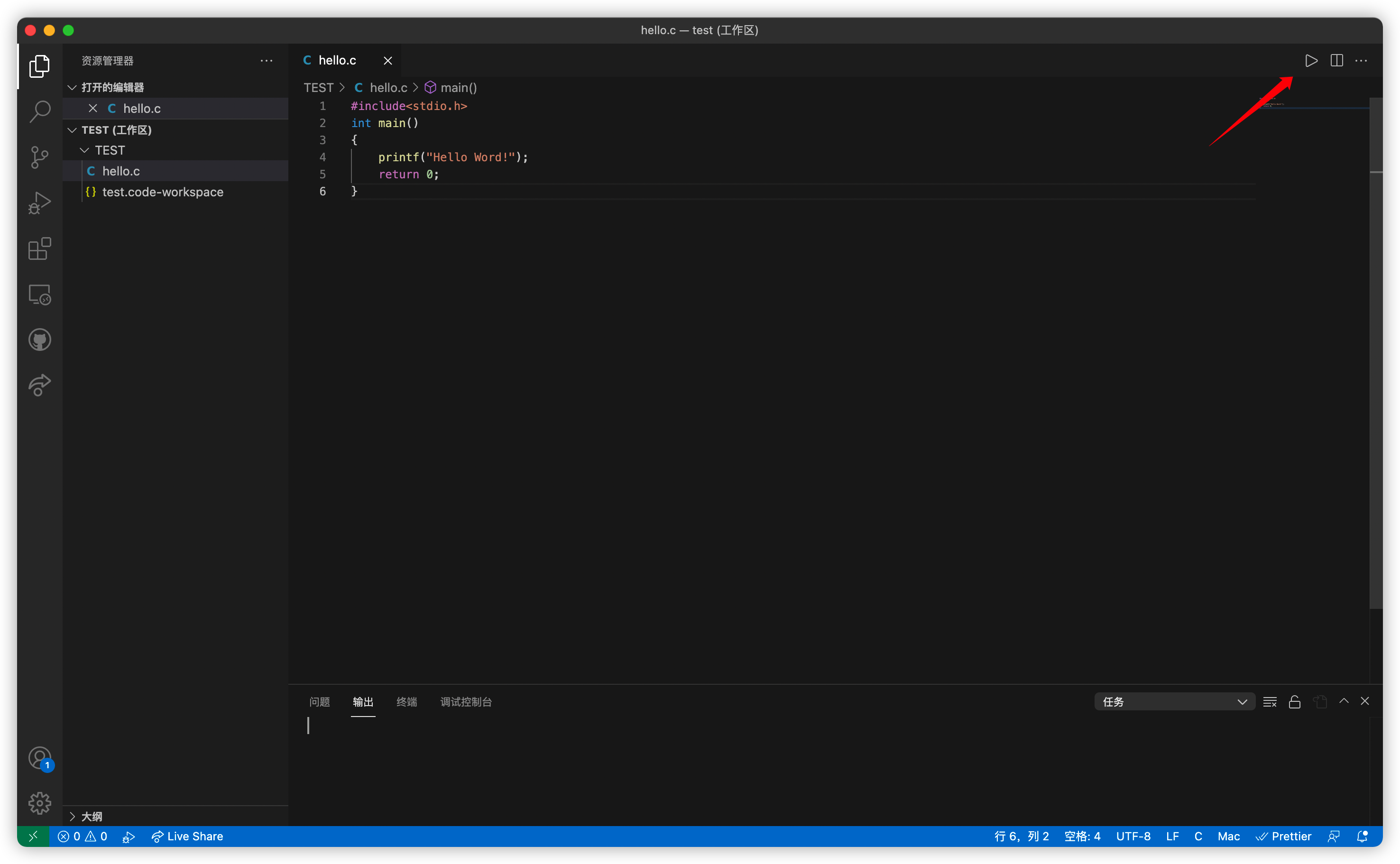The image size is (1400, 864).
Task: Toggle output auto-scroll lock
Action: (x=1295, y=702)
